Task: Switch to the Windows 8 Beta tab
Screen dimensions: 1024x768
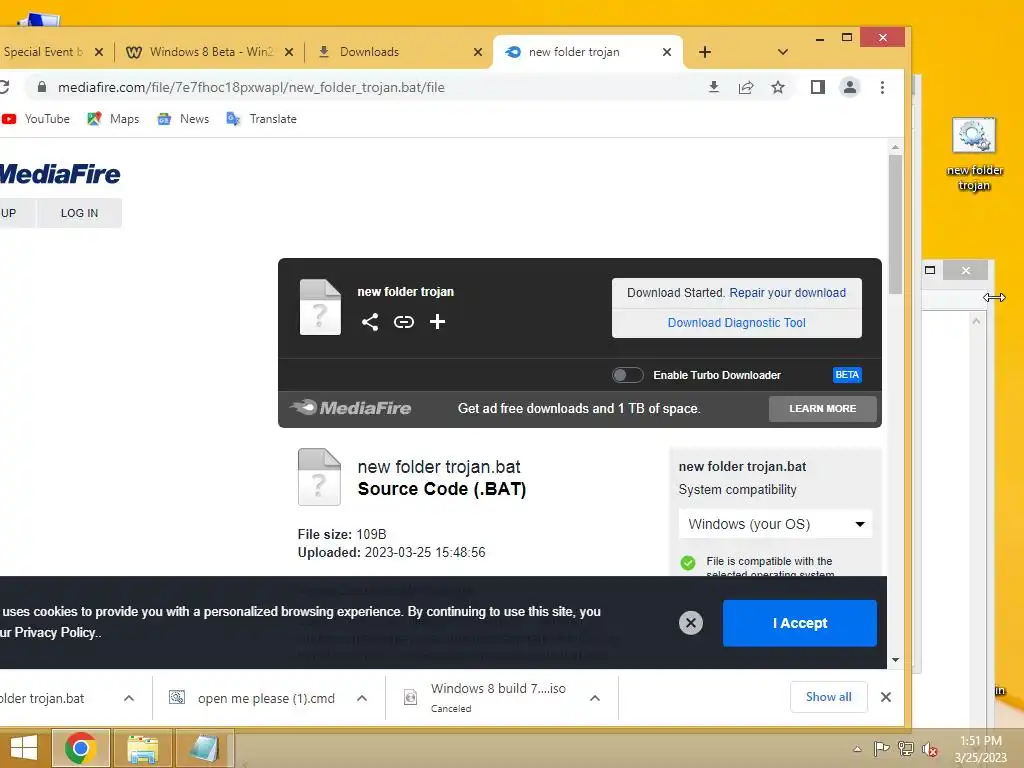Action: coord(208,52)
